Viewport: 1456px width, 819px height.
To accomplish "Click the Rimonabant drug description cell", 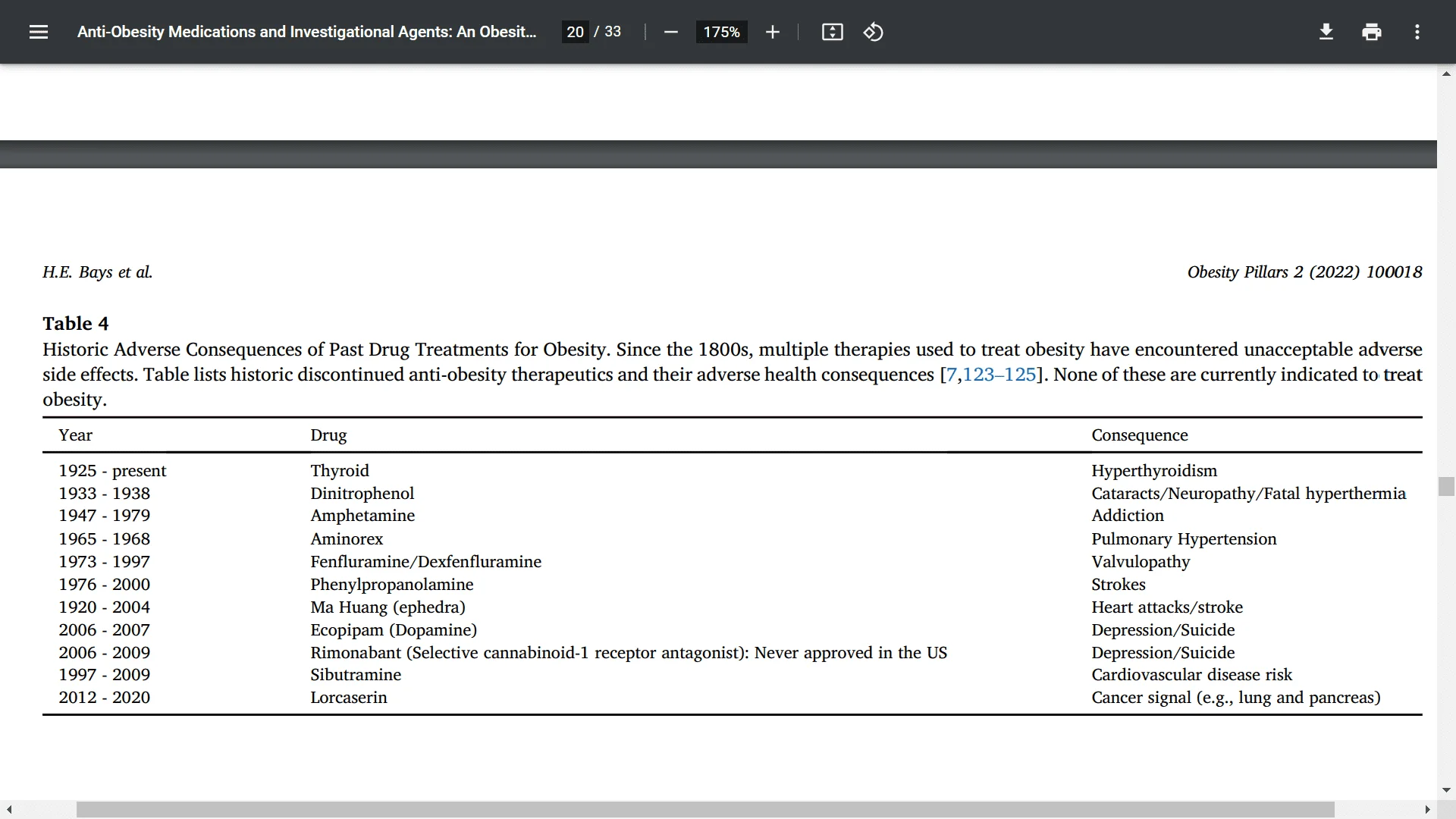I will point(629,653).
